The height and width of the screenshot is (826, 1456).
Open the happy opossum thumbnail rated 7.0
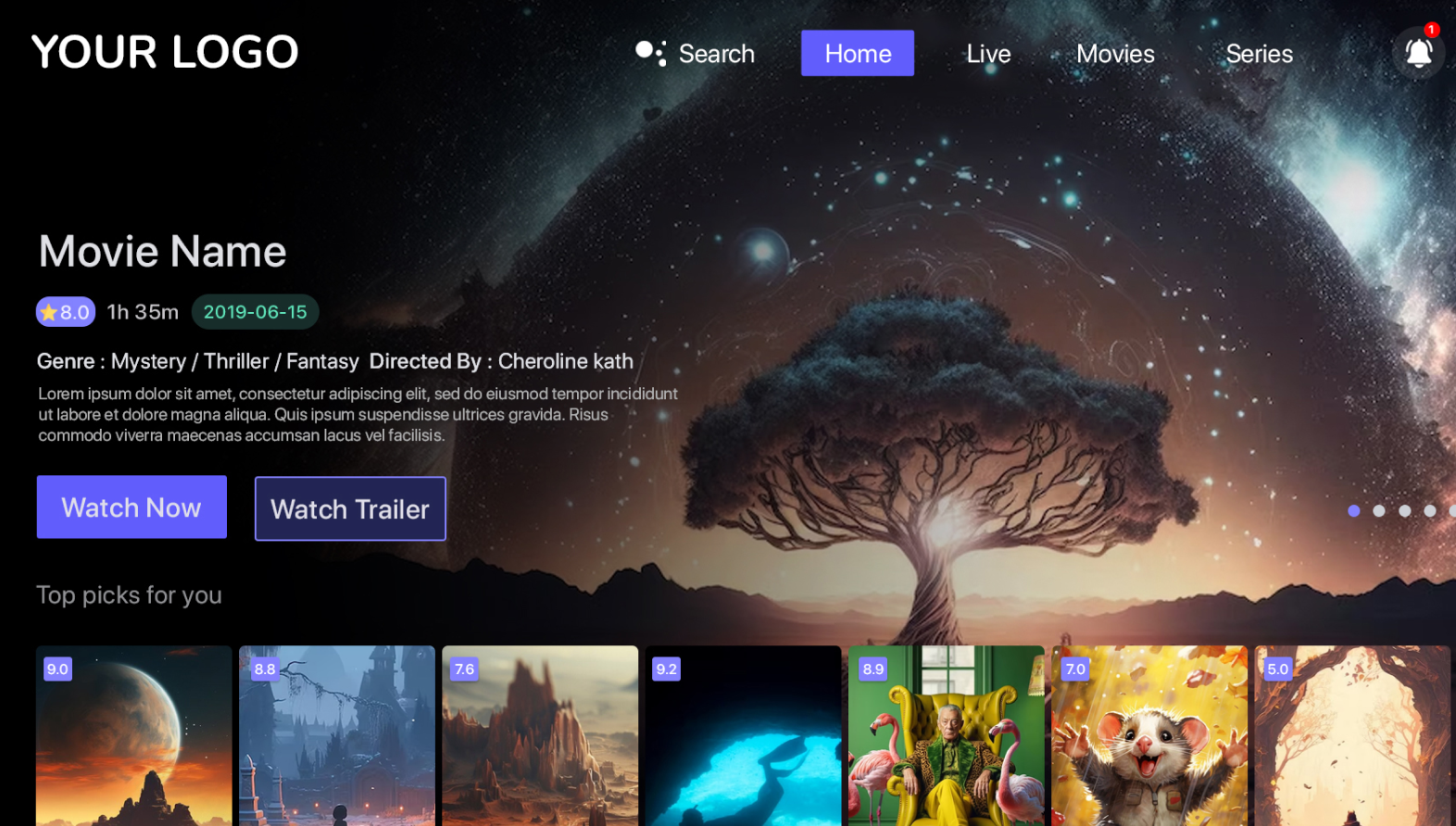coord(1149,735)
